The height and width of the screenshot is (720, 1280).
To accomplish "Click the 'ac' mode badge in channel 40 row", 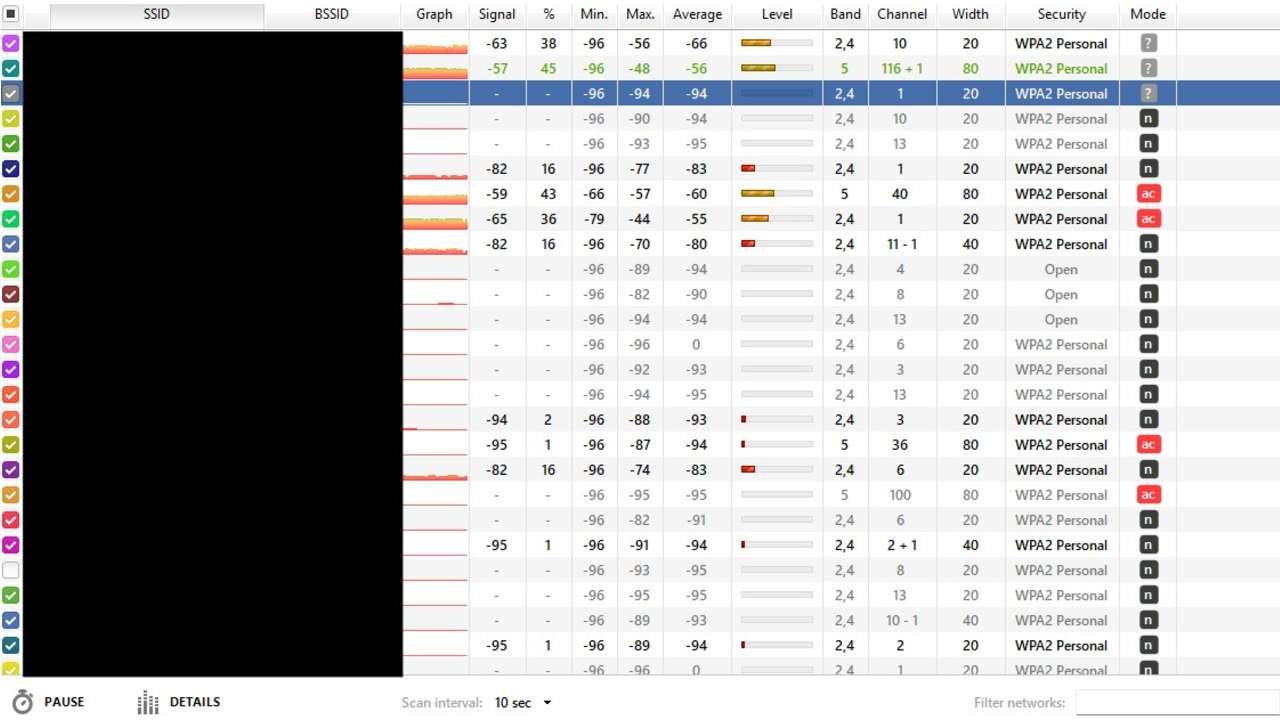I will [x=1148, y=194].
